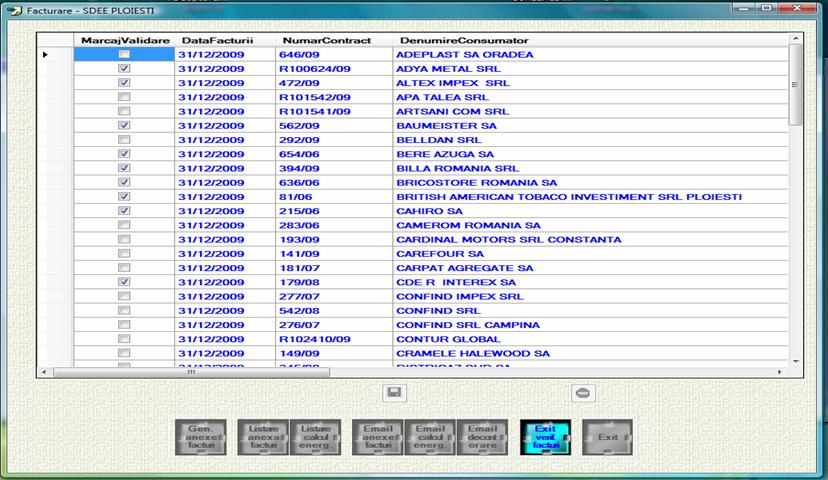
Task: Mark BELLDAN SRL as validated
Action: click(x=124, y=139)
